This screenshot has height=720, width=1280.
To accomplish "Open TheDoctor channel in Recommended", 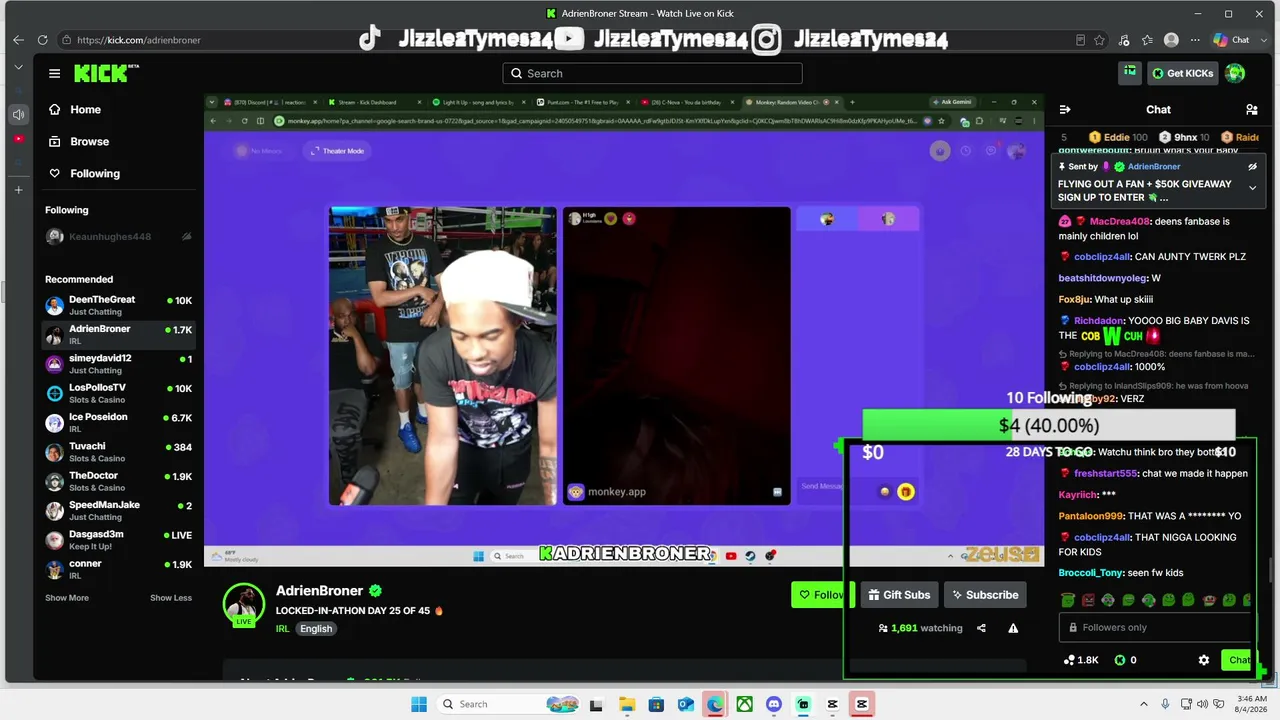I will pyautogui.click(x=118, y=481).
